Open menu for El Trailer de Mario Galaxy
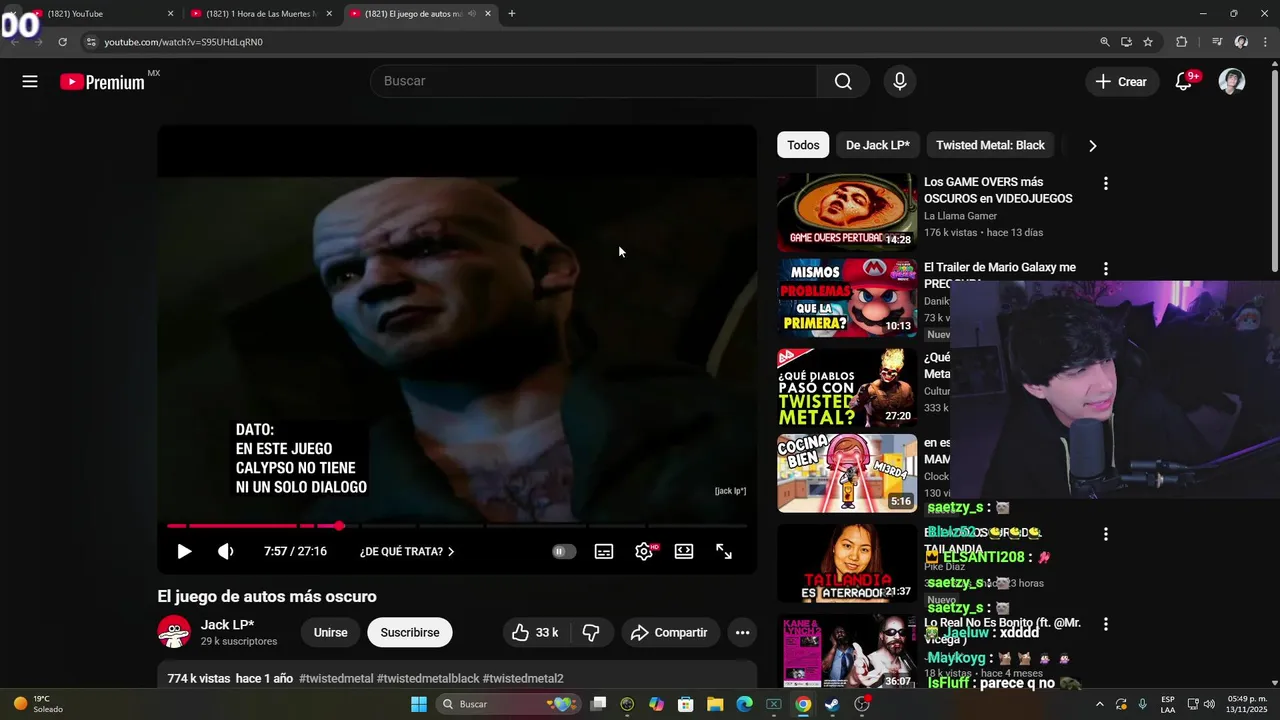This screenshot has height=720, width=1280. coord(1106,269)
